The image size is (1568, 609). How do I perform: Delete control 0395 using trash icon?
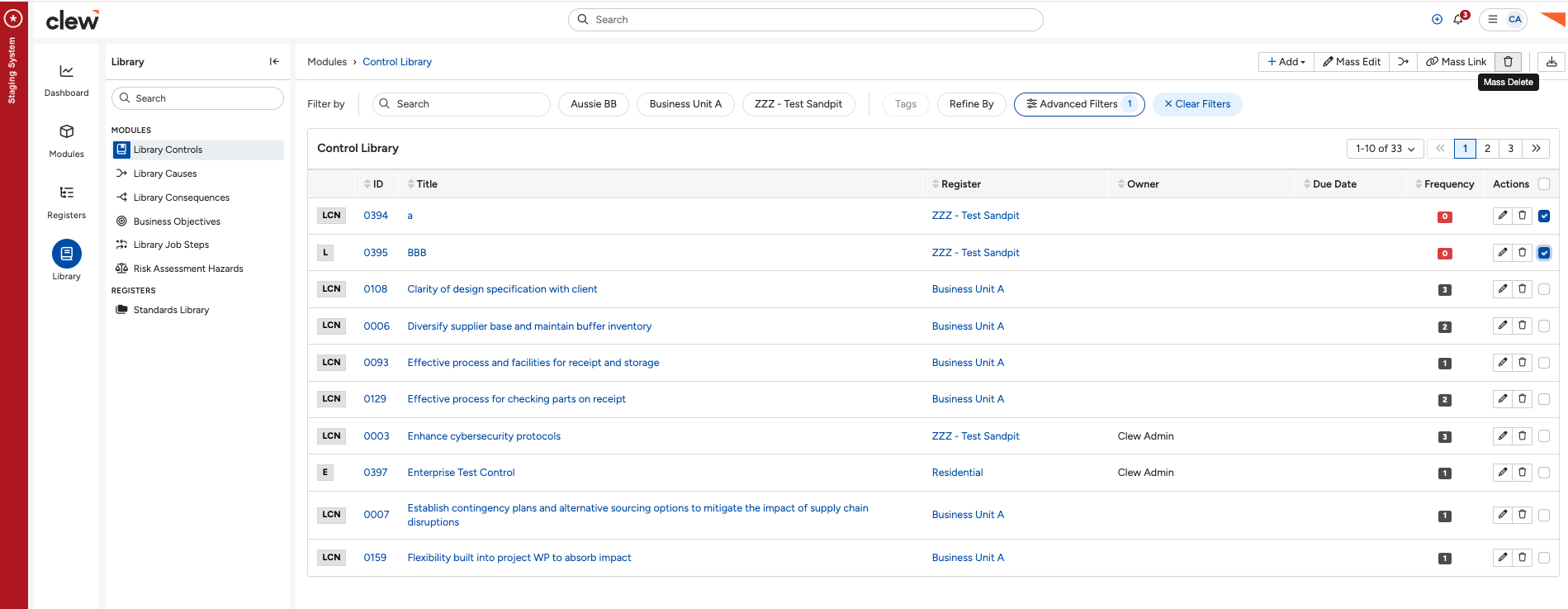click(1523, 253)
